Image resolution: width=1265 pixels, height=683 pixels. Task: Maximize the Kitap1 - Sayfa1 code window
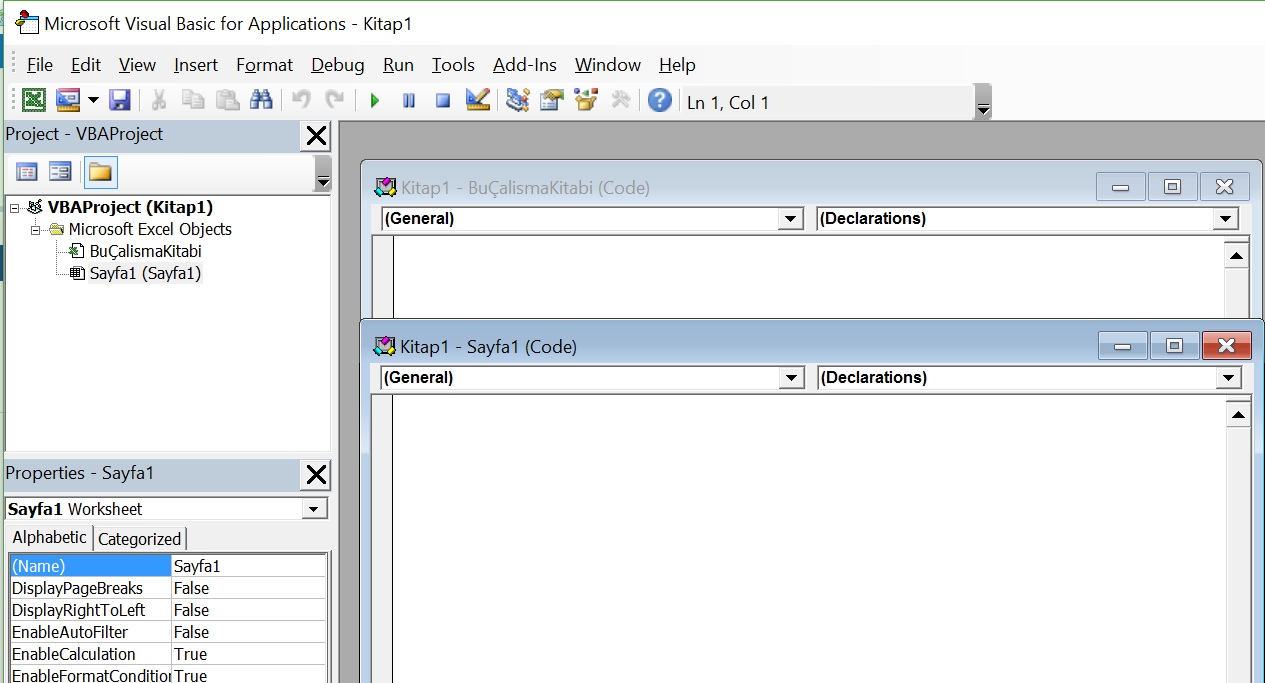[1174, 346]
